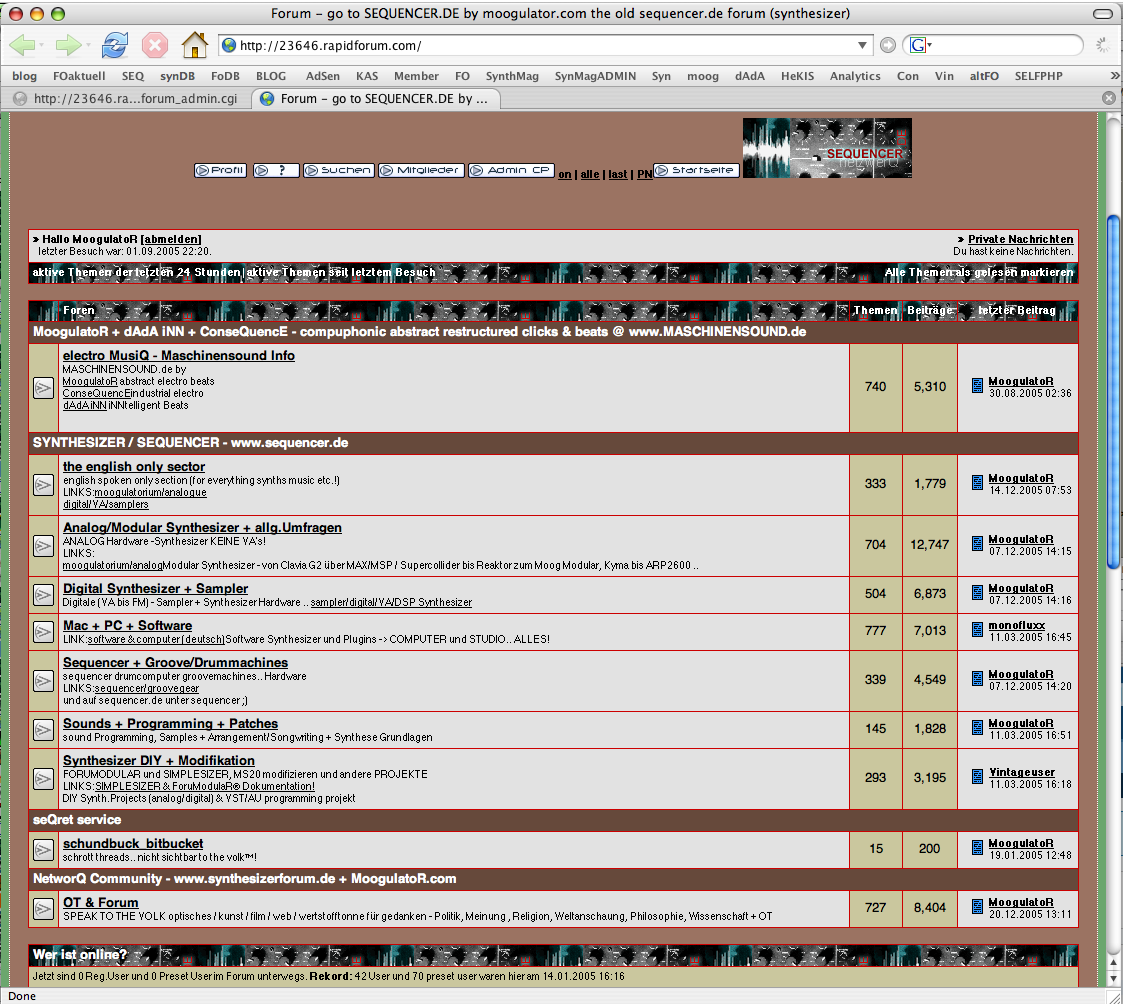Screen dimensions: 1123x1004
Task: Click the monofluxx user link
Action: pyautogui.click(x=1017, y=625)
